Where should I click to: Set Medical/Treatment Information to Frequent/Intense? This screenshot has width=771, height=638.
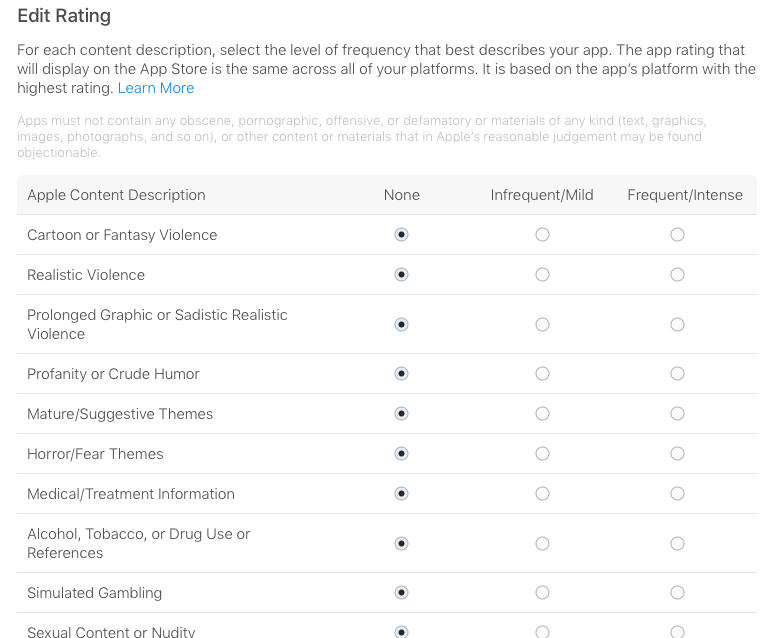[677, 493]
